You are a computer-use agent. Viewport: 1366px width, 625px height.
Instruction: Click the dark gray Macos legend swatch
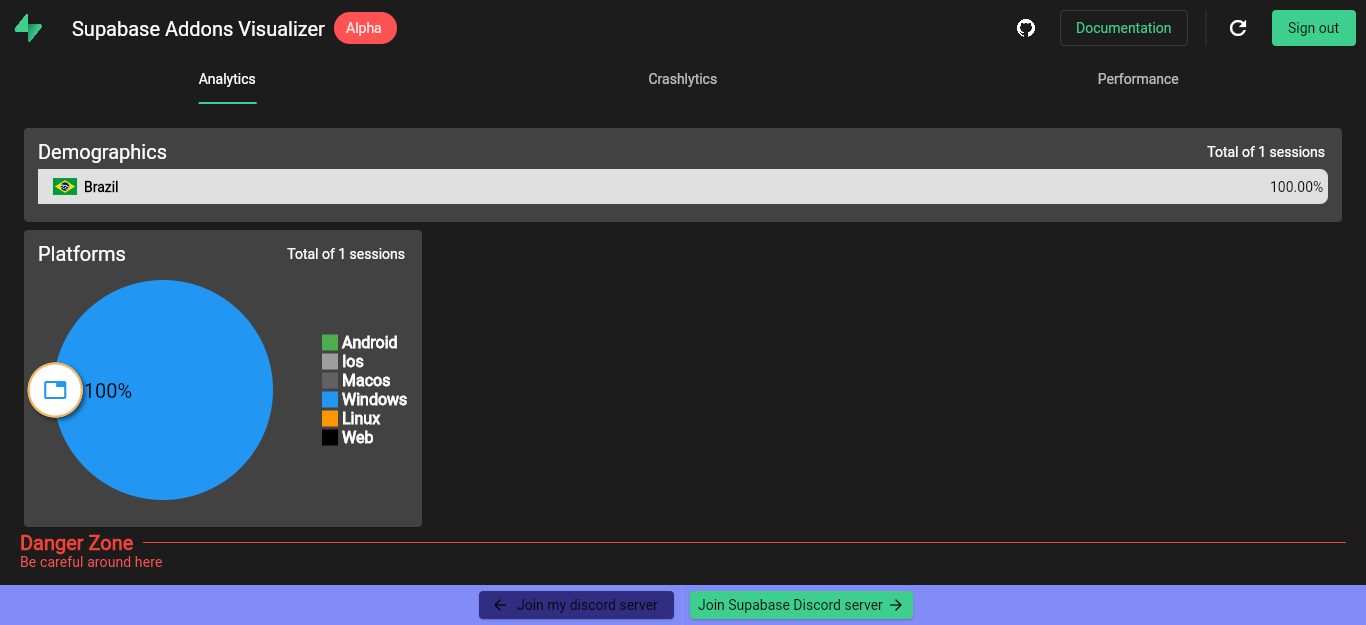click(330, 381)
